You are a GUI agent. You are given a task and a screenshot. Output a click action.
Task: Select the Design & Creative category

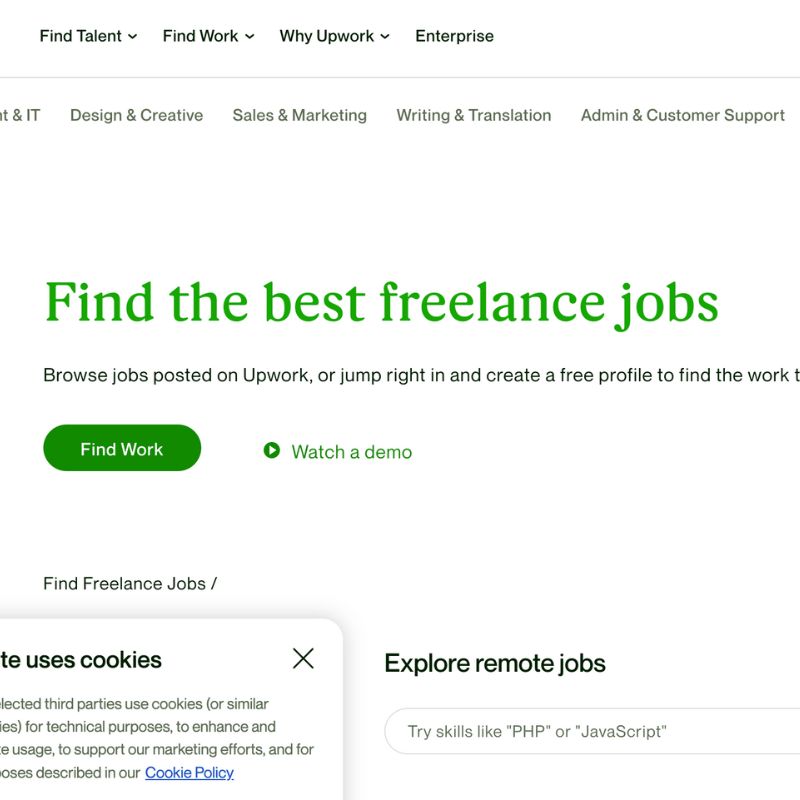click(x=136, y=115)
